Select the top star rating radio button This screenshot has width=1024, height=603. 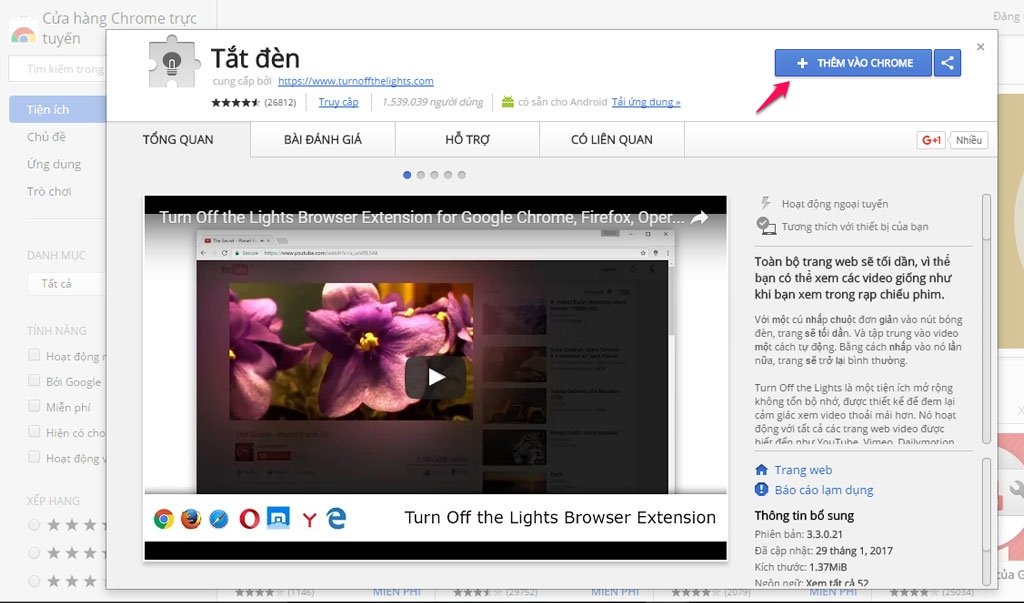tap(35, 525)
